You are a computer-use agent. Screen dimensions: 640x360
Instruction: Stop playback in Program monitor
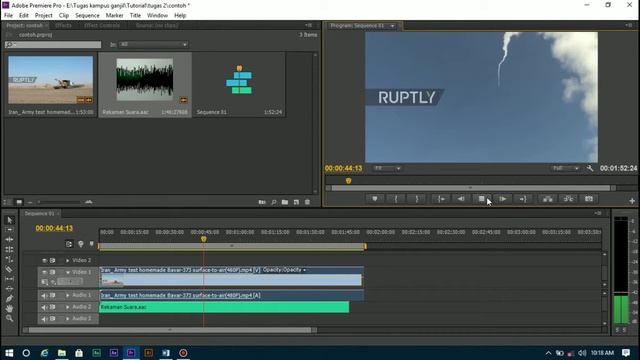pyautogui.click(x=482, y=199)
